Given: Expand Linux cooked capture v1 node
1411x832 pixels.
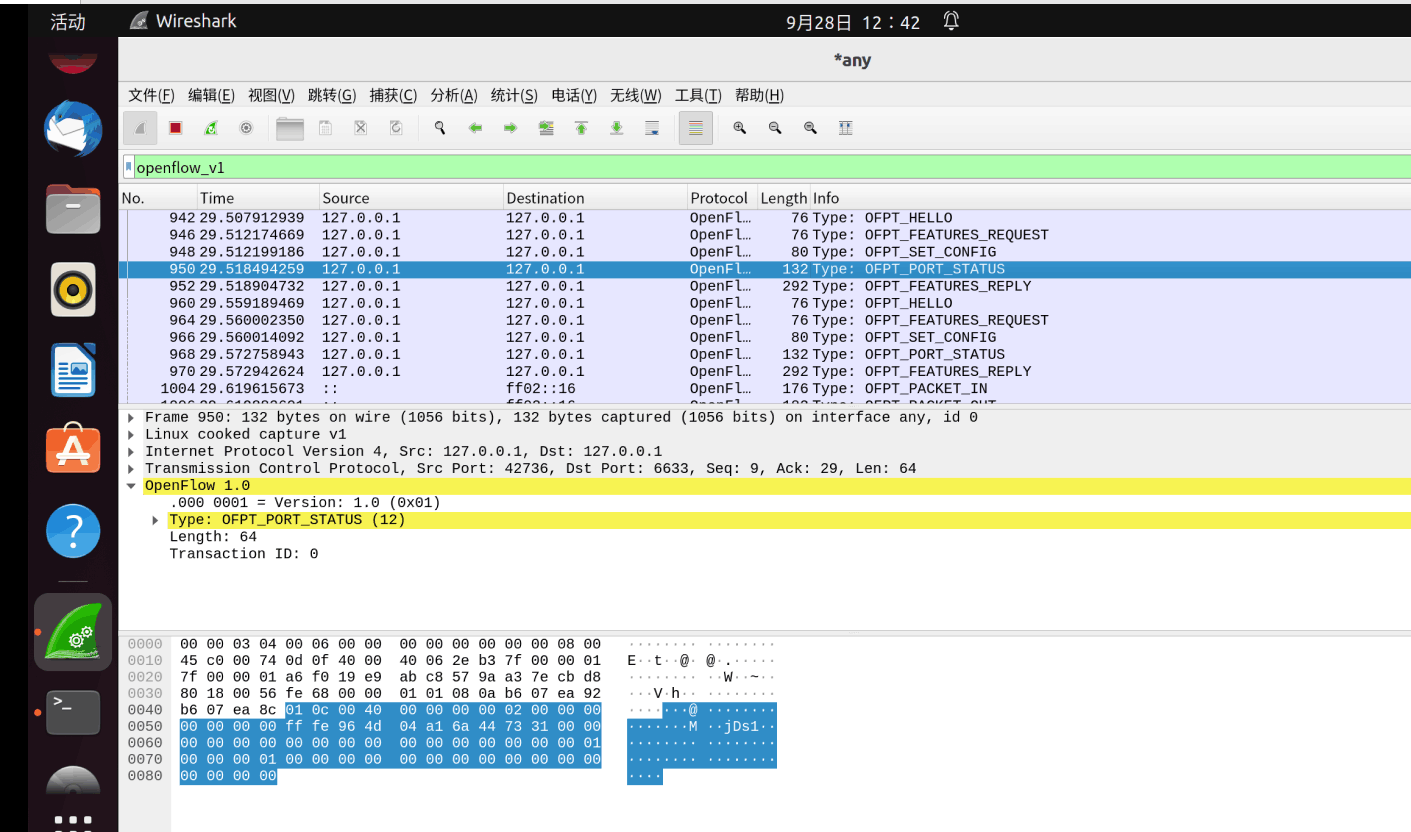Looking at the screenshot, I should 131,434.
